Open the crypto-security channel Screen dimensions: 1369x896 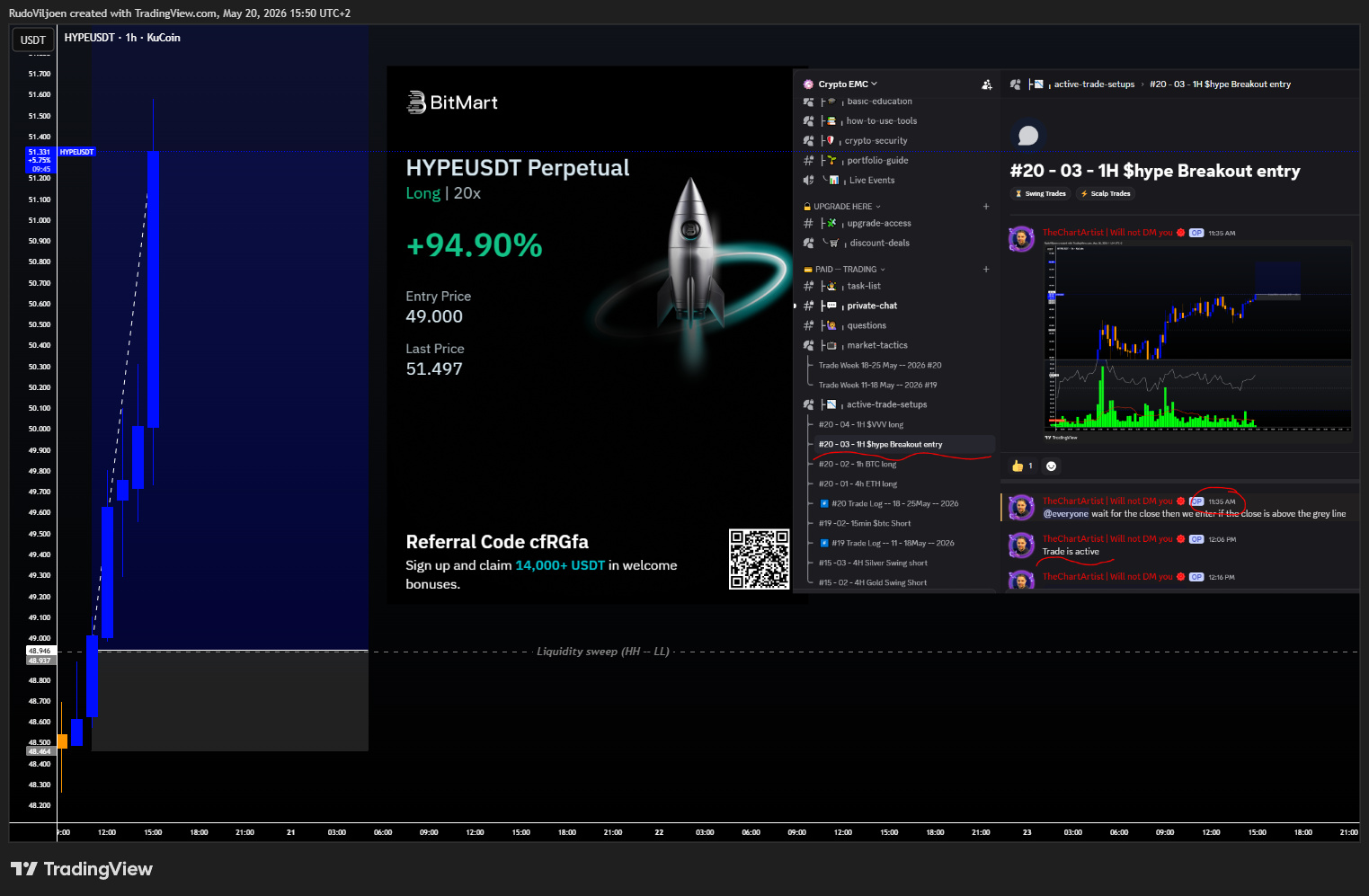876,141
